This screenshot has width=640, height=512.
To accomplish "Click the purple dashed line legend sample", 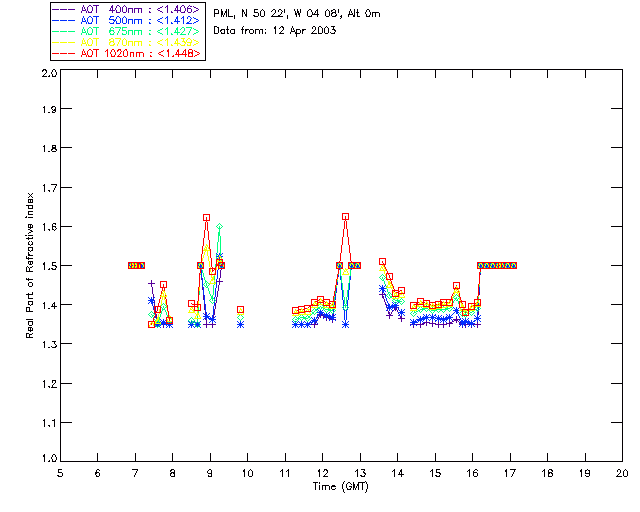I will [64, 9].
